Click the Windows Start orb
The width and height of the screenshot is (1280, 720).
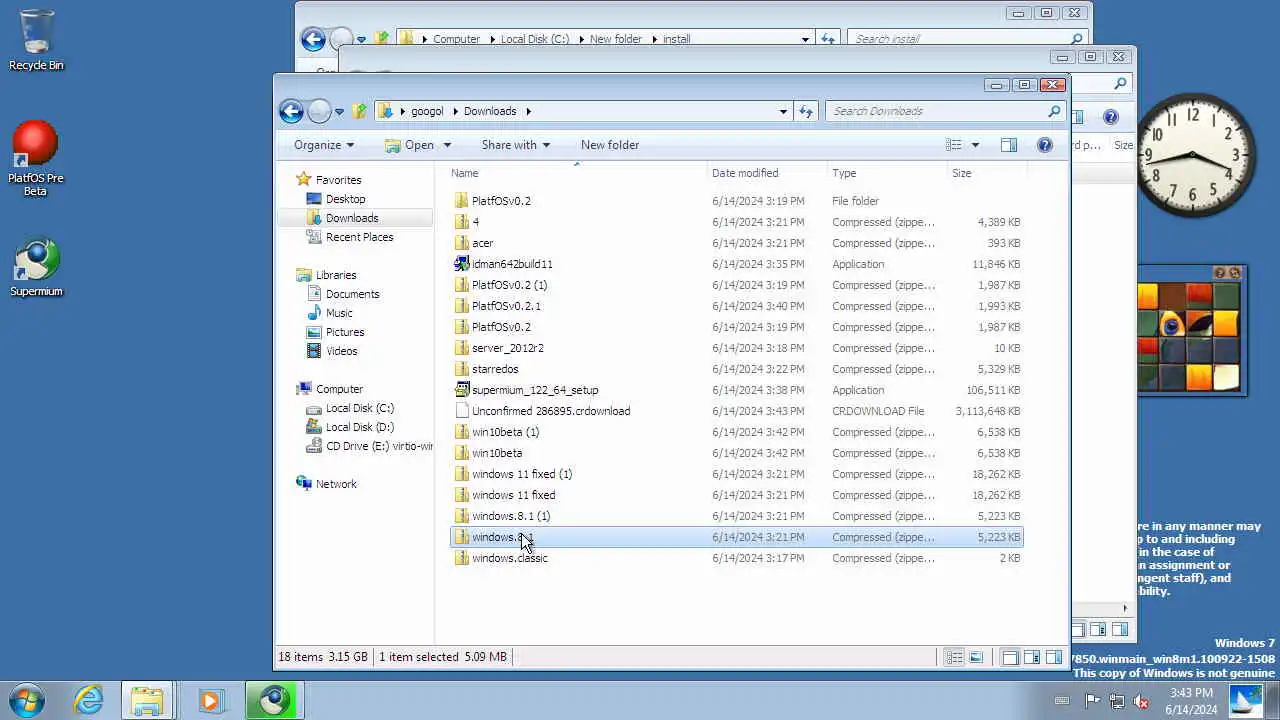[x=27, y=700]
